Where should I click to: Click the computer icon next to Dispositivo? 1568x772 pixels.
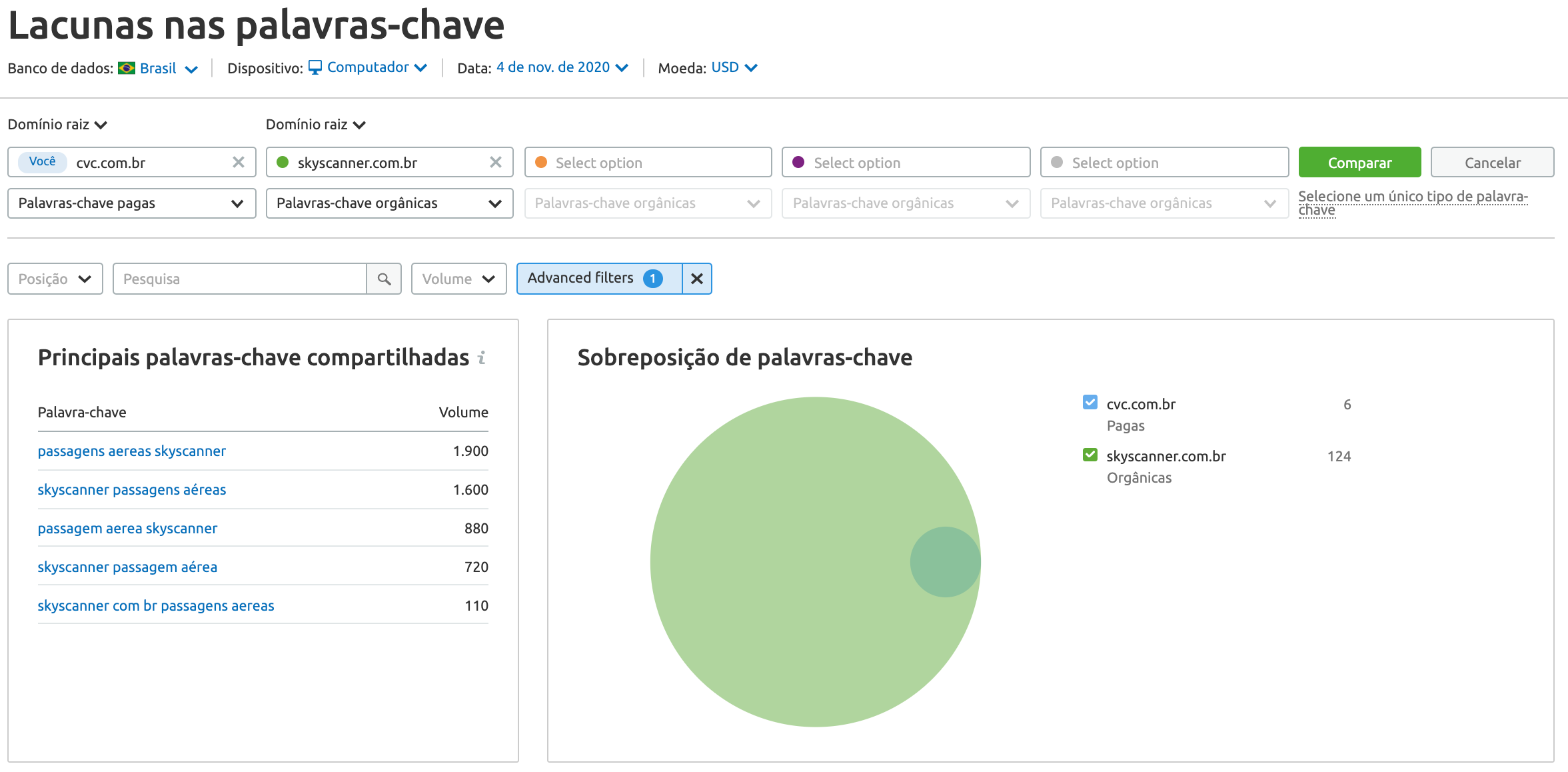[316, 67]
